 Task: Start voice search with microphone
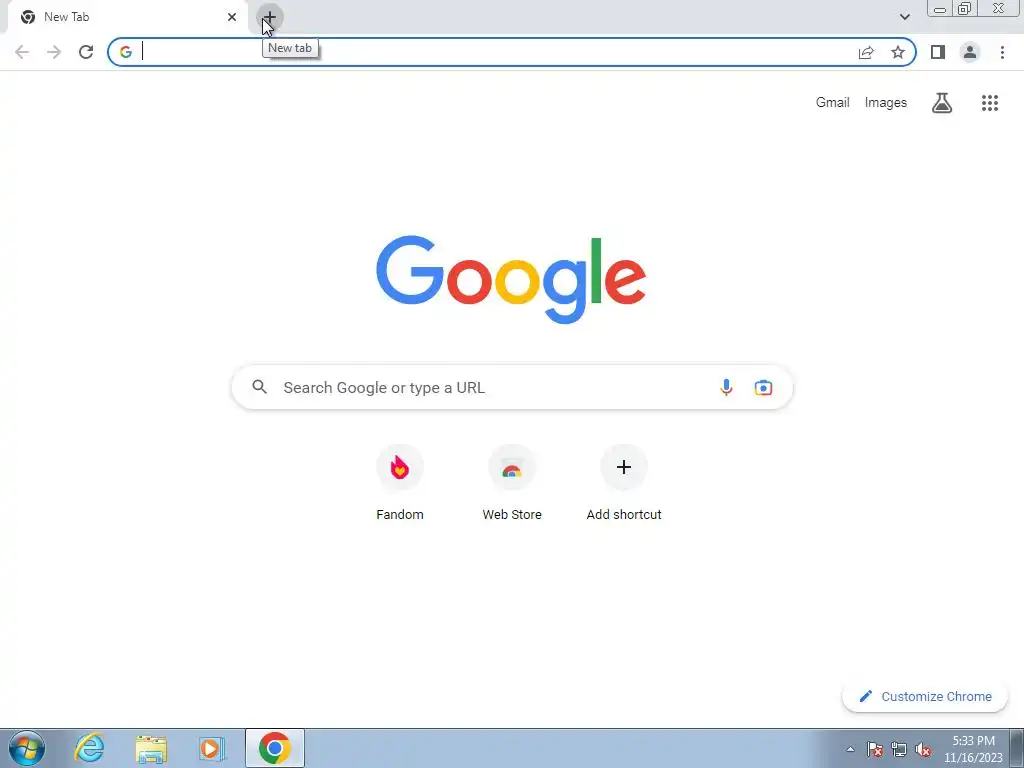(x=726, y=387)
